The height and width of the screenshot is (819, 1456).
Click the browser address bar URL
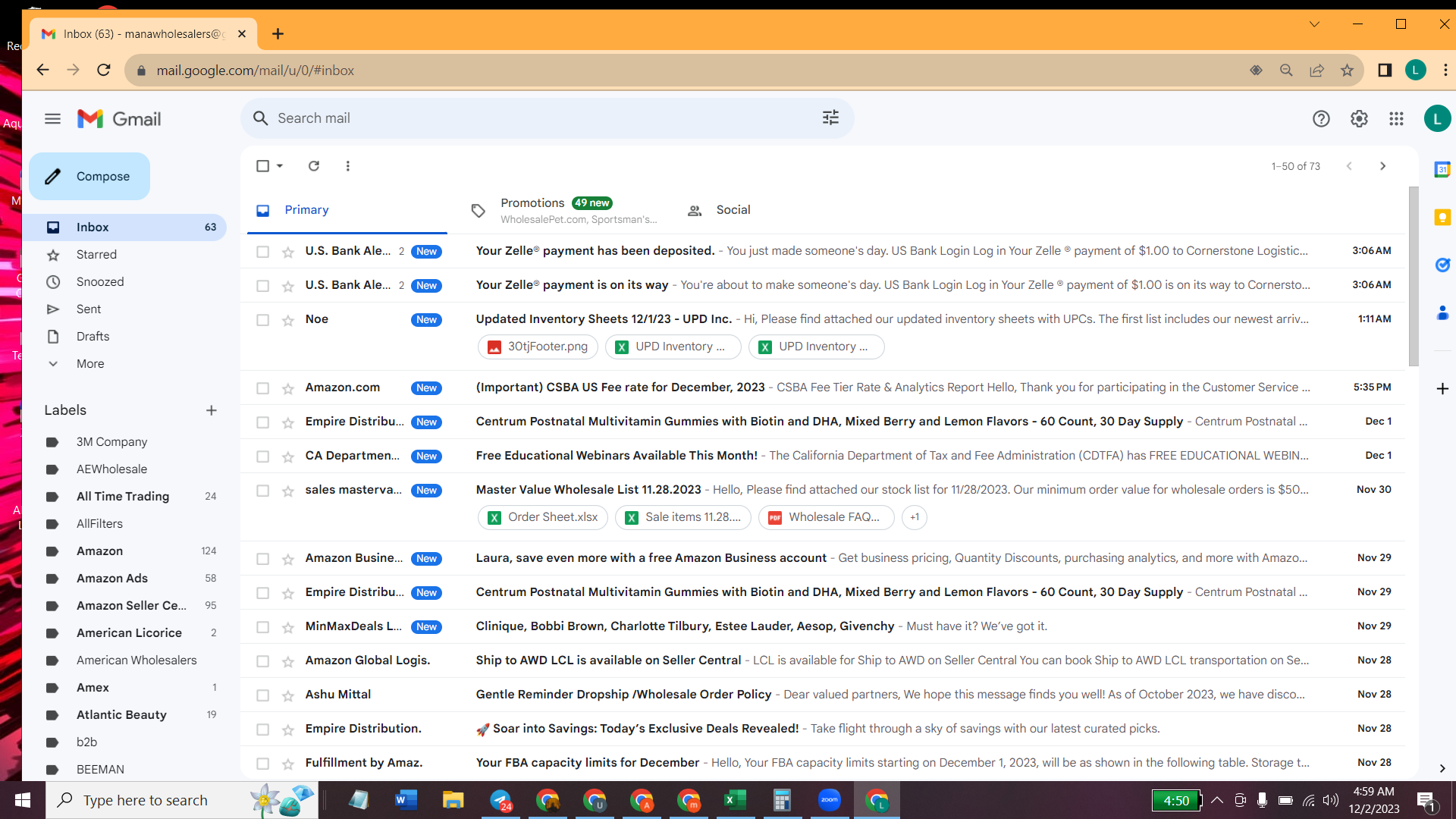coord(255,71)
